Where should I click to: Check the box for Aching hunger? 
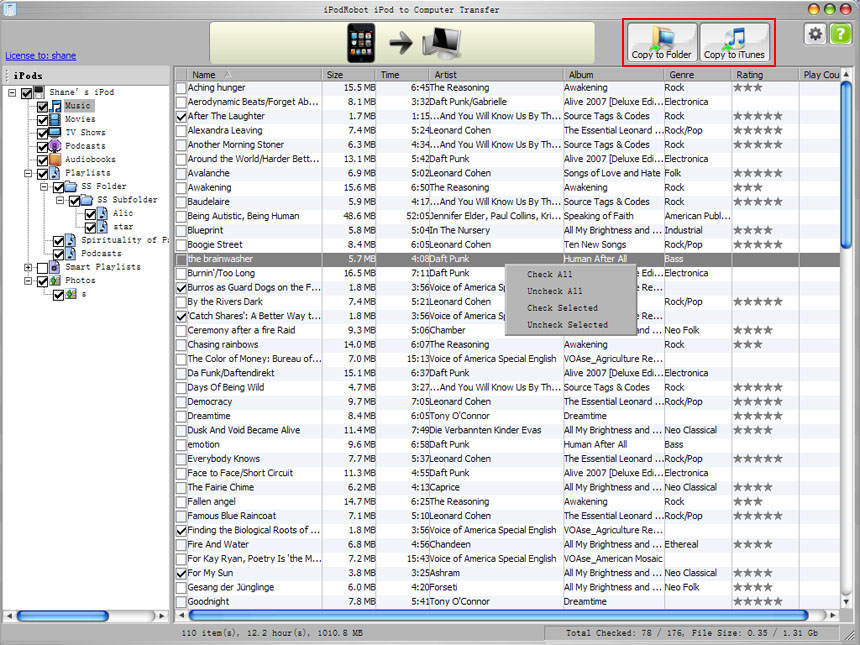coord(181,88)
